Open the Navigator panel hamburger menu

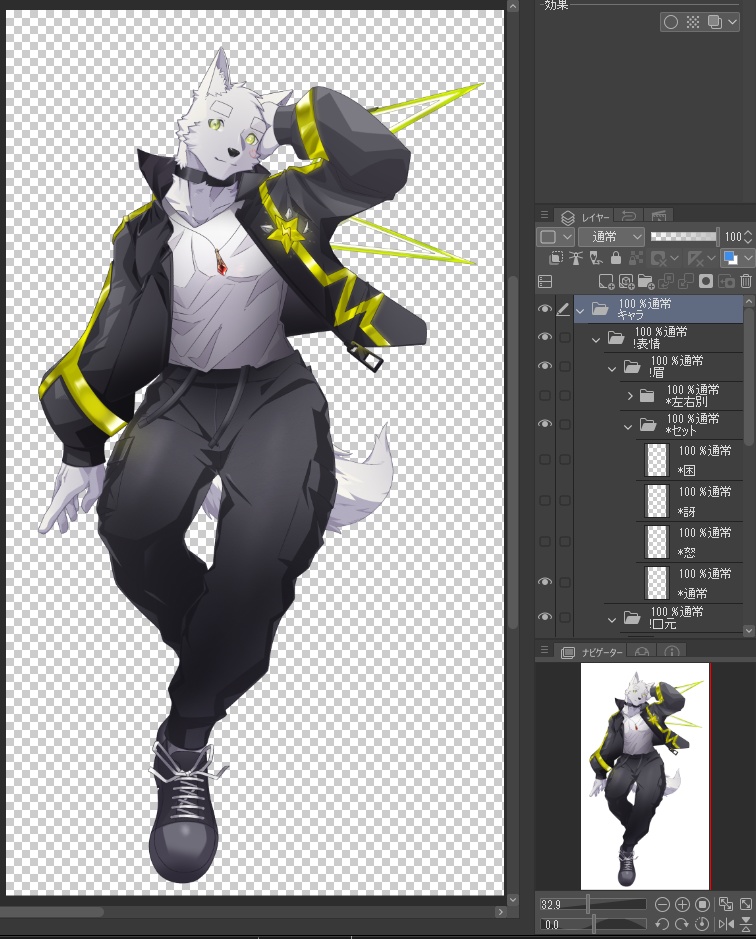point(544,650)
